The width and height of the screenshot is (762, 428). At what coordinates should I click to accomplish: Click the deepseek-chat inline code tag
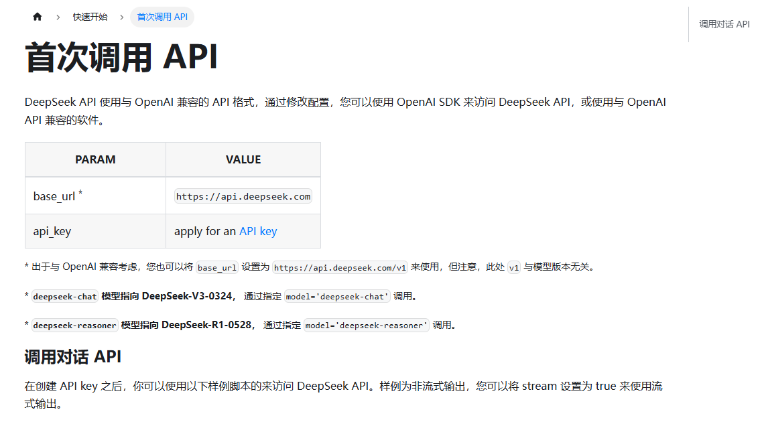tap(65, 296)
